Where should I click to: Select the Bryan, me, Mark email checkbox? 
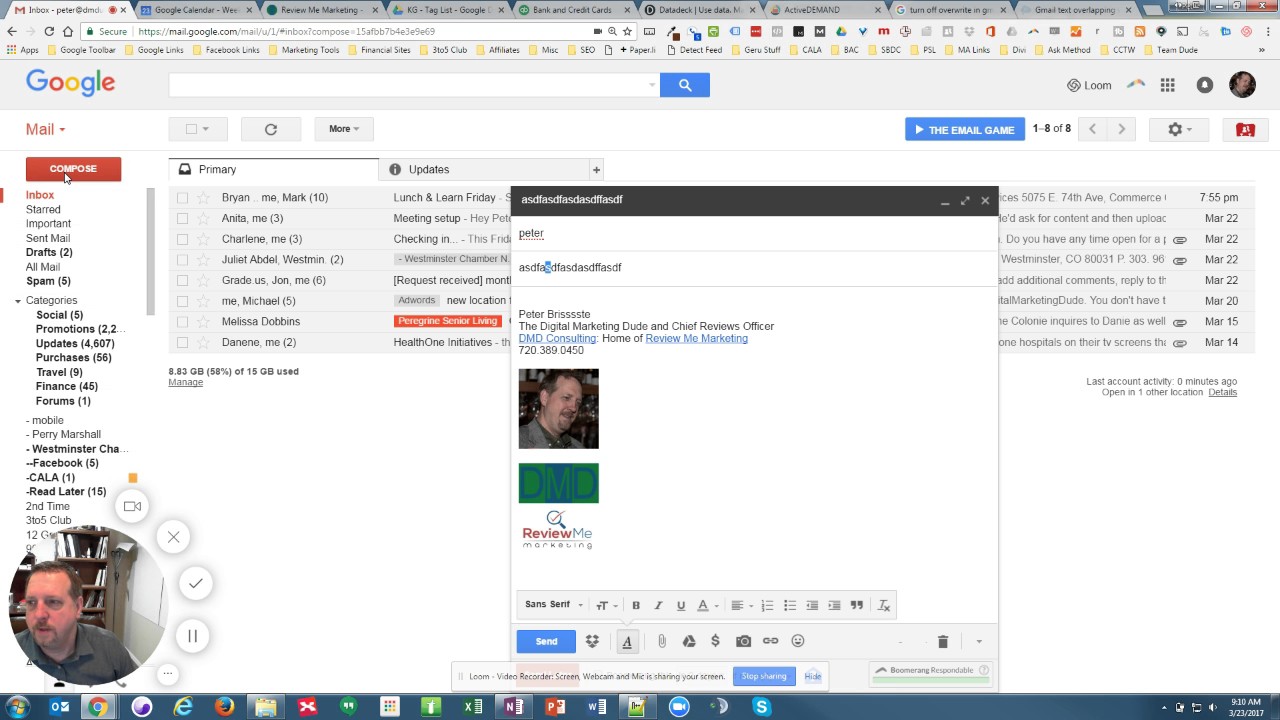point(182,198)
